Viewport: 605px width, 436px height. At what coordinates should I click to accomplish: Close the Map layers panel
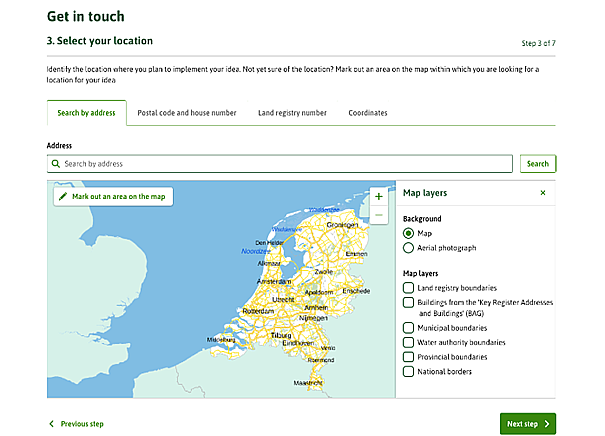point(543,193)
